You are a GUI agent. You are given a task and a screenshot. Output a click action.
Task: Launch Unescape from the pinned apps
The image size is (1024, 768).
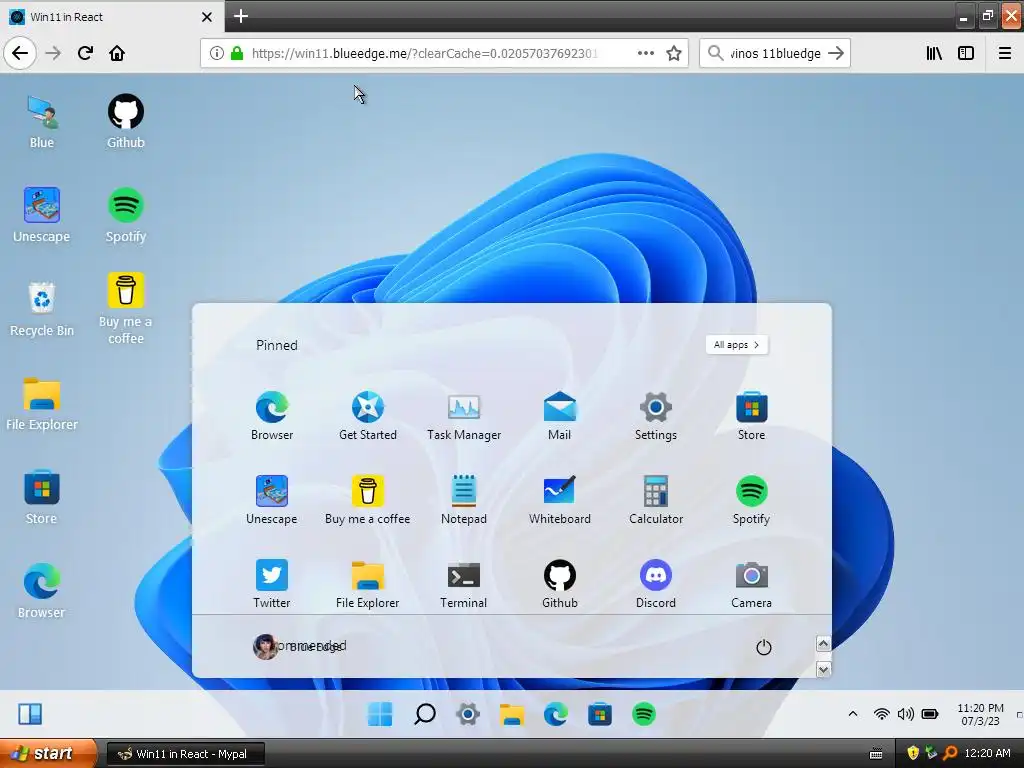coord(272,500)
